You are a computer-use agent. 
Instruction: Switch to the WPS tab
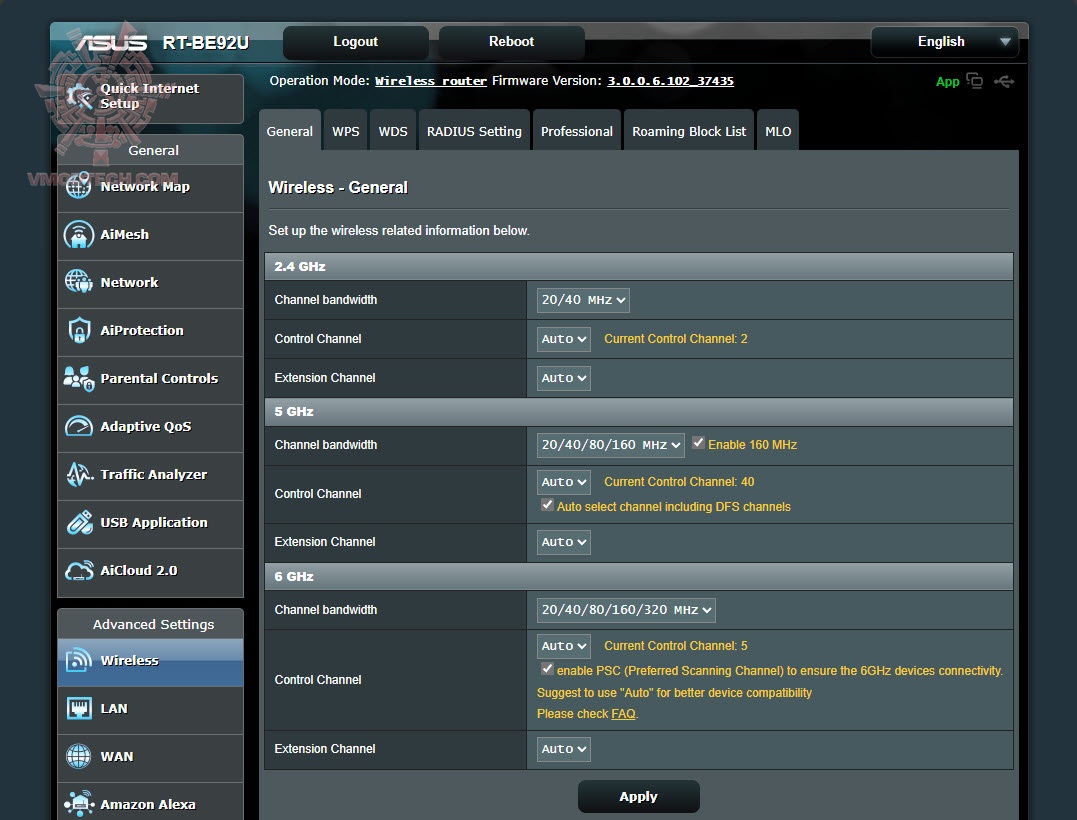click(x=345, y=130)
